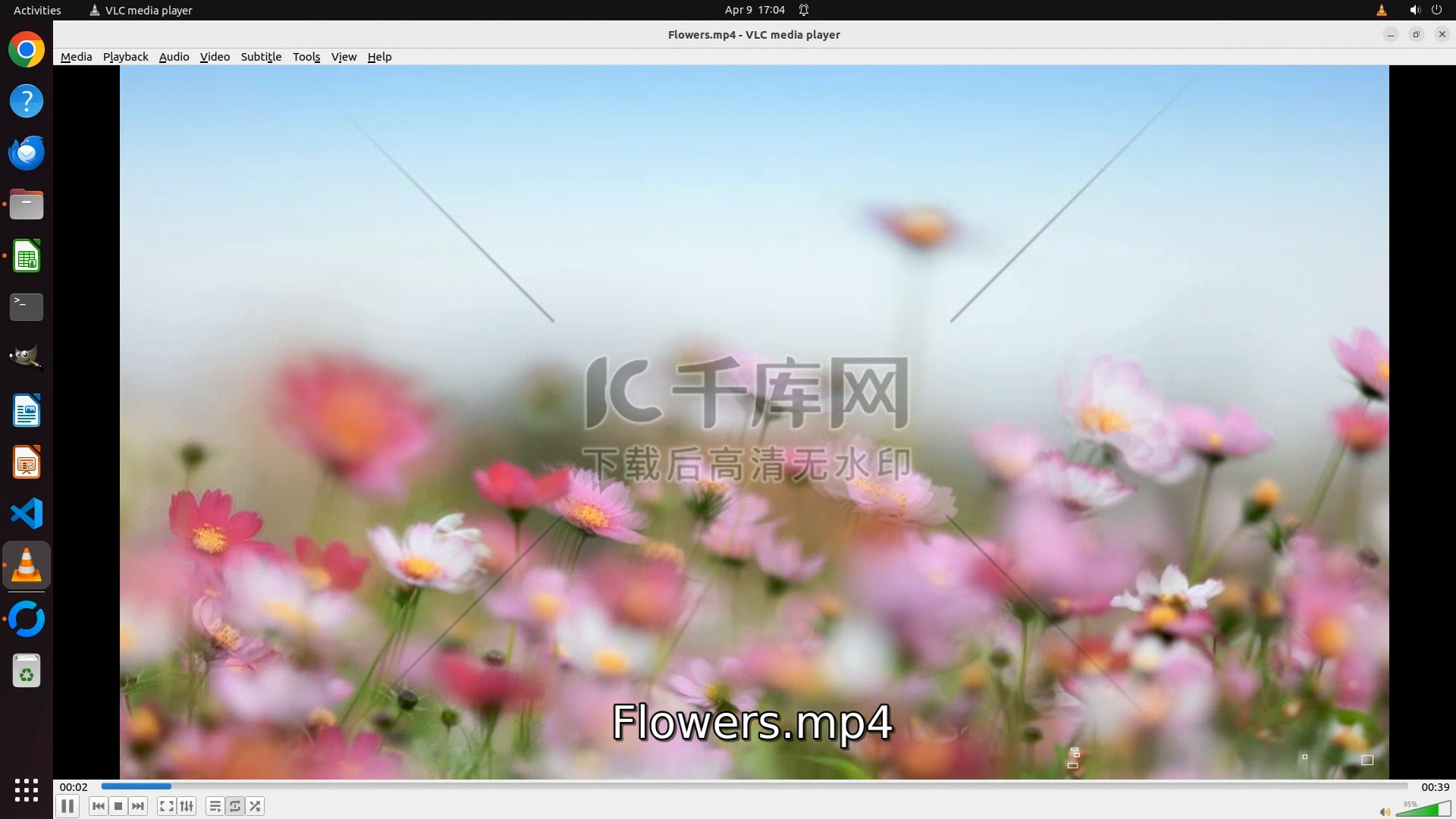This screenshot has width=1456, height=819.
Task: Toggle the playlist view
Action: (215, 806)
